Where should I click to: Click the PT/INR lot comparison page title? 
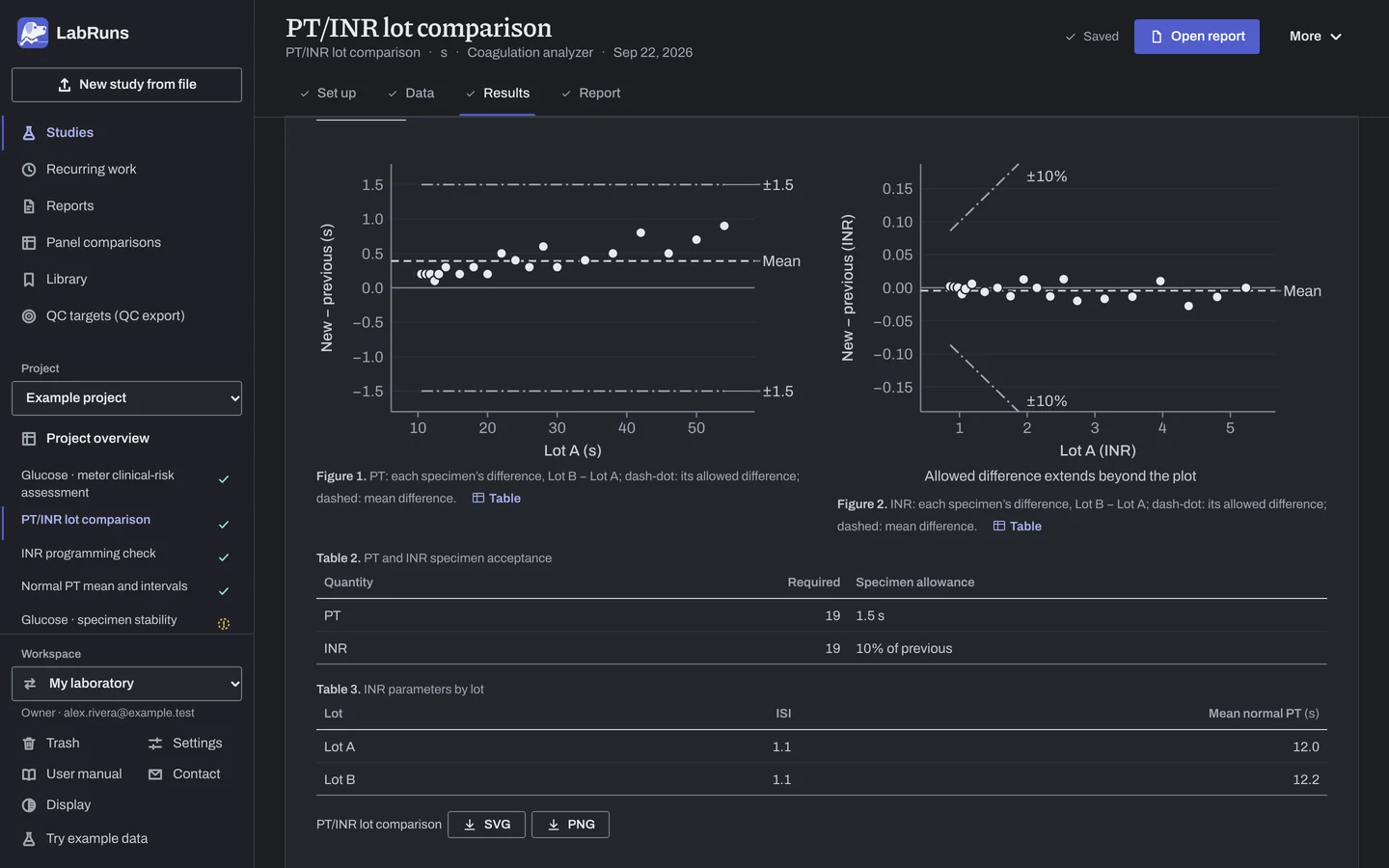[419, 28]
